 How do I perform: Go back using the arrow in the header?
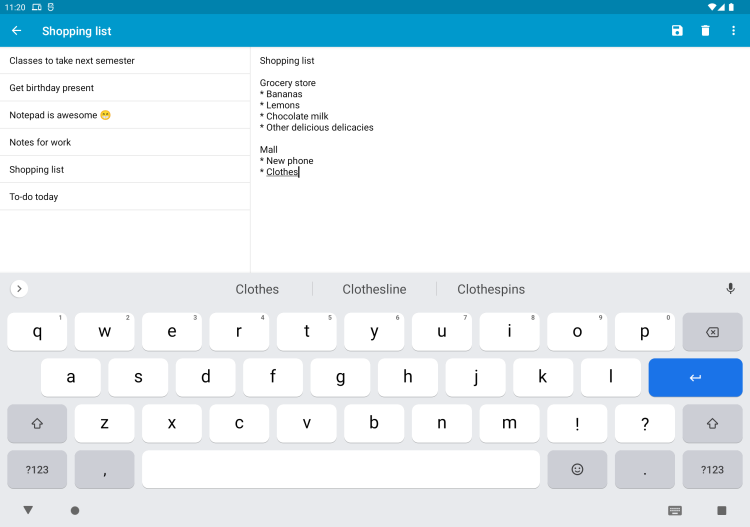pyautogui.click(x=17, y=31)
